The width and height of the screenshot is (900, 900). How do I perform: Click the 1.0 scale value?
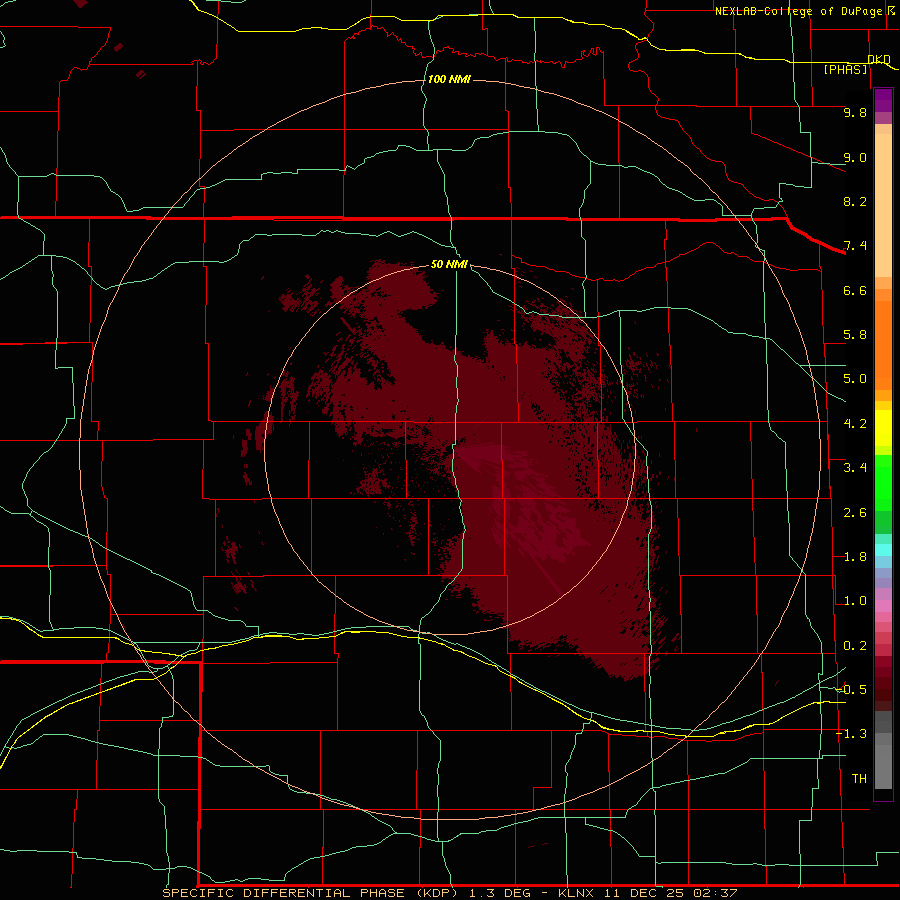(x=855, y=601)
